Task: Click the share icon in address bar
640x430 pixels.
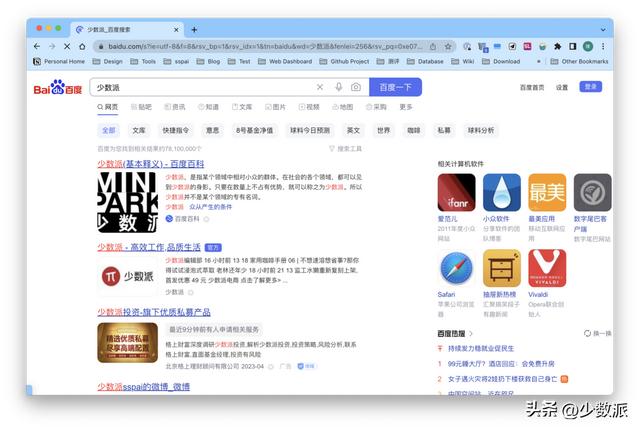Action: (x=433, y=47)
